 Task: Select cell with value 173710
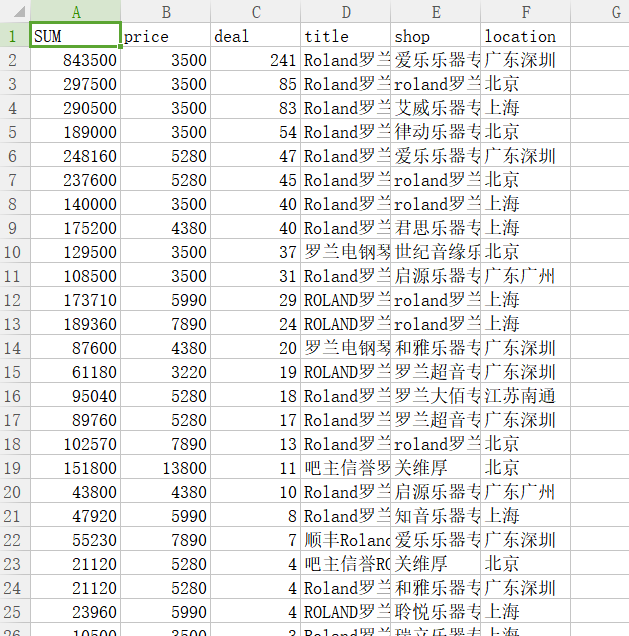75,300
